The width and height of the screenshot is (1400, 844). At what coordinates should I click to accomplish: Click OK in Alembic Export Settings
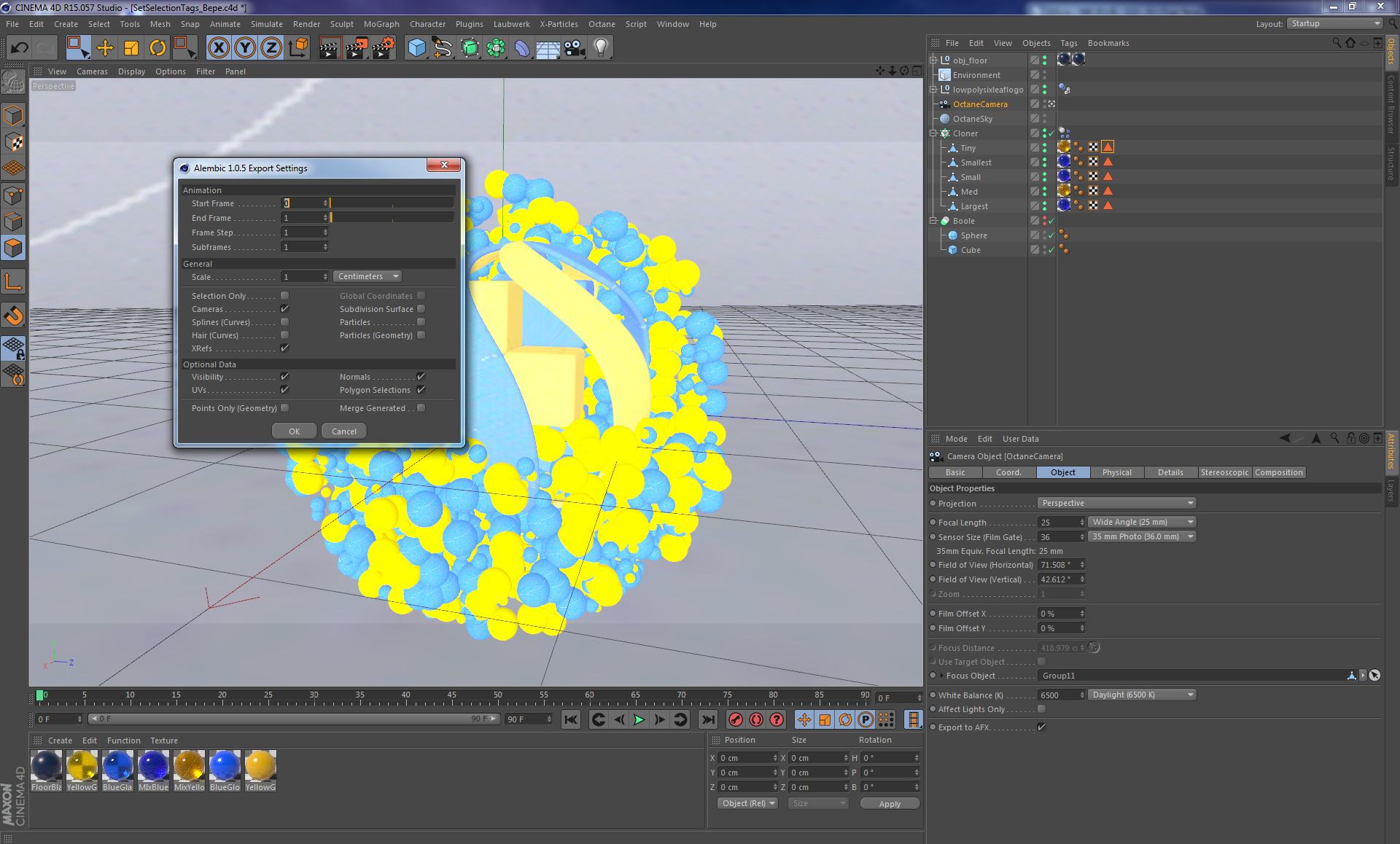point(294,431)
